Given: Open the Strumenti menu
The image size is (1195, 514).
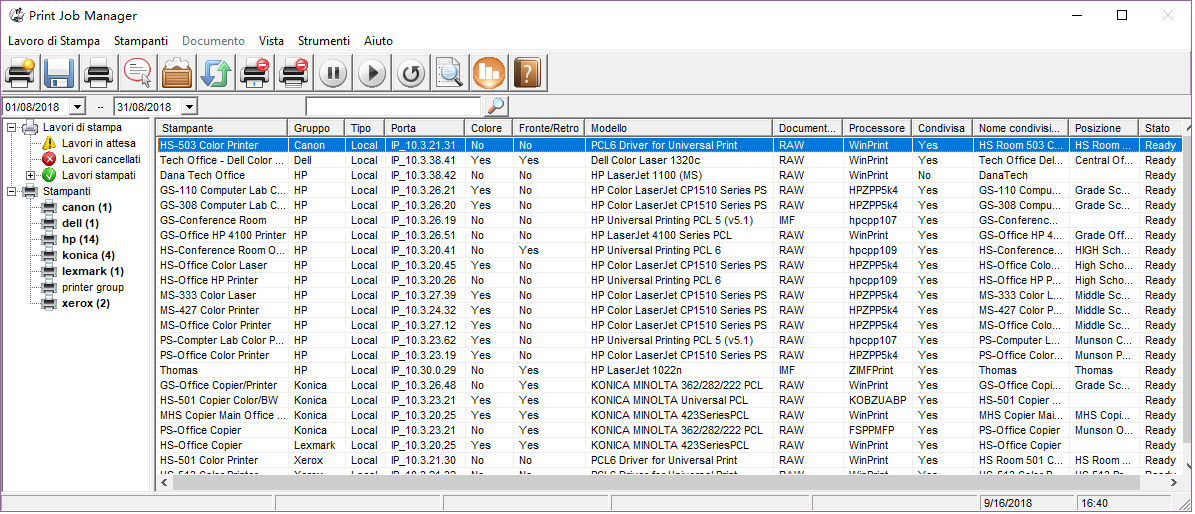Looking at the screenshot, I should [x=324, y=41].
